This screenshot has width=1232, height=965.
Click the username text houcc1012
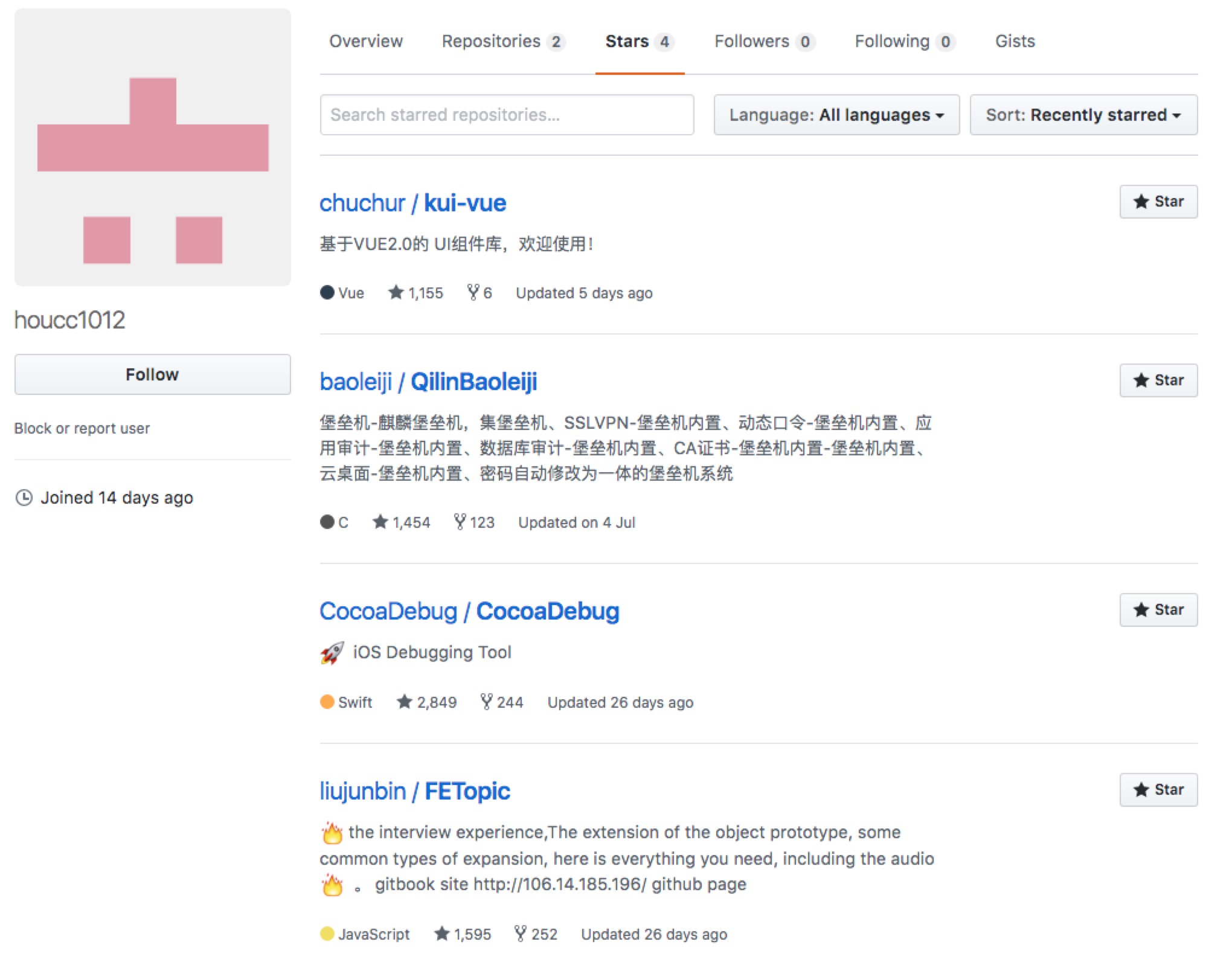(x=70, y=320)
